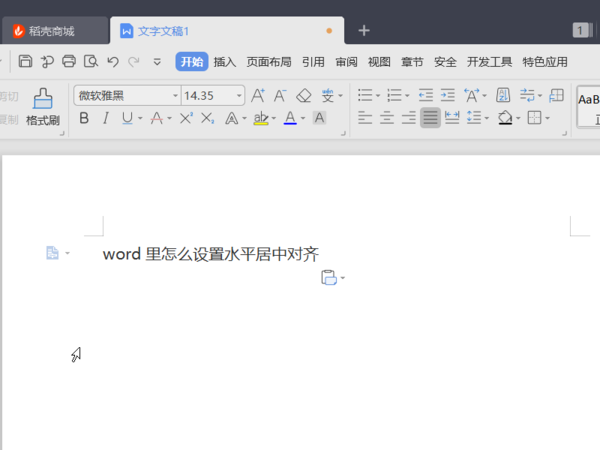Decrease paragraph indent
600x450 pixels.
coord(426,95)
